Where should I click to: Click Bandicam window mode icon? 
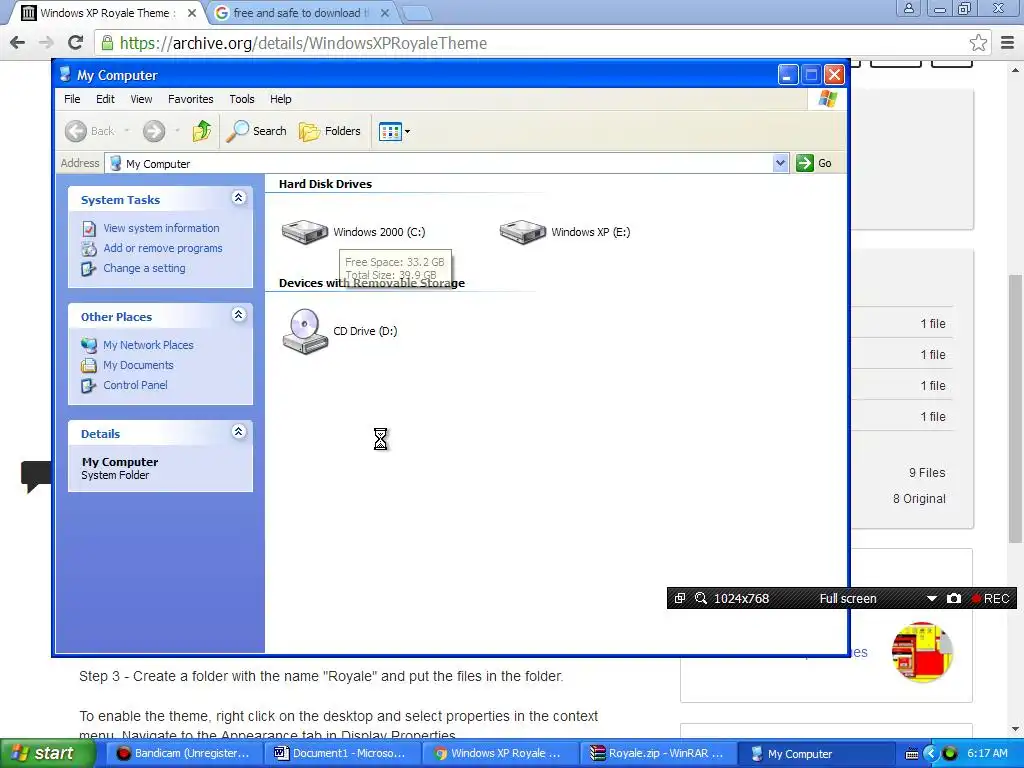[x=680, y=598]
